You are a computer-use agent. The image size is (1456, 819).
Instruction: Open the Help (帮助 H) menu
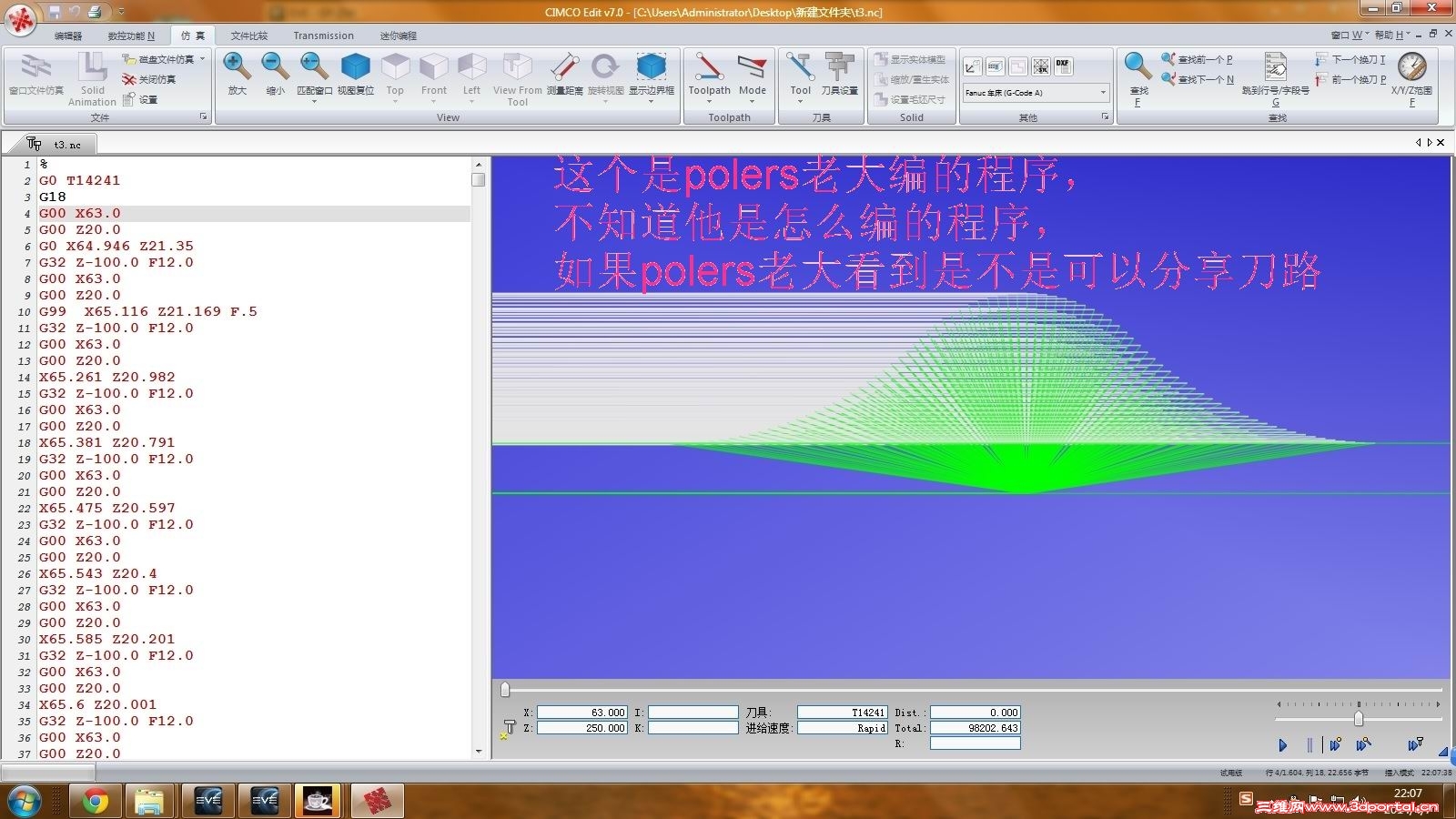tap(1392, 35)
